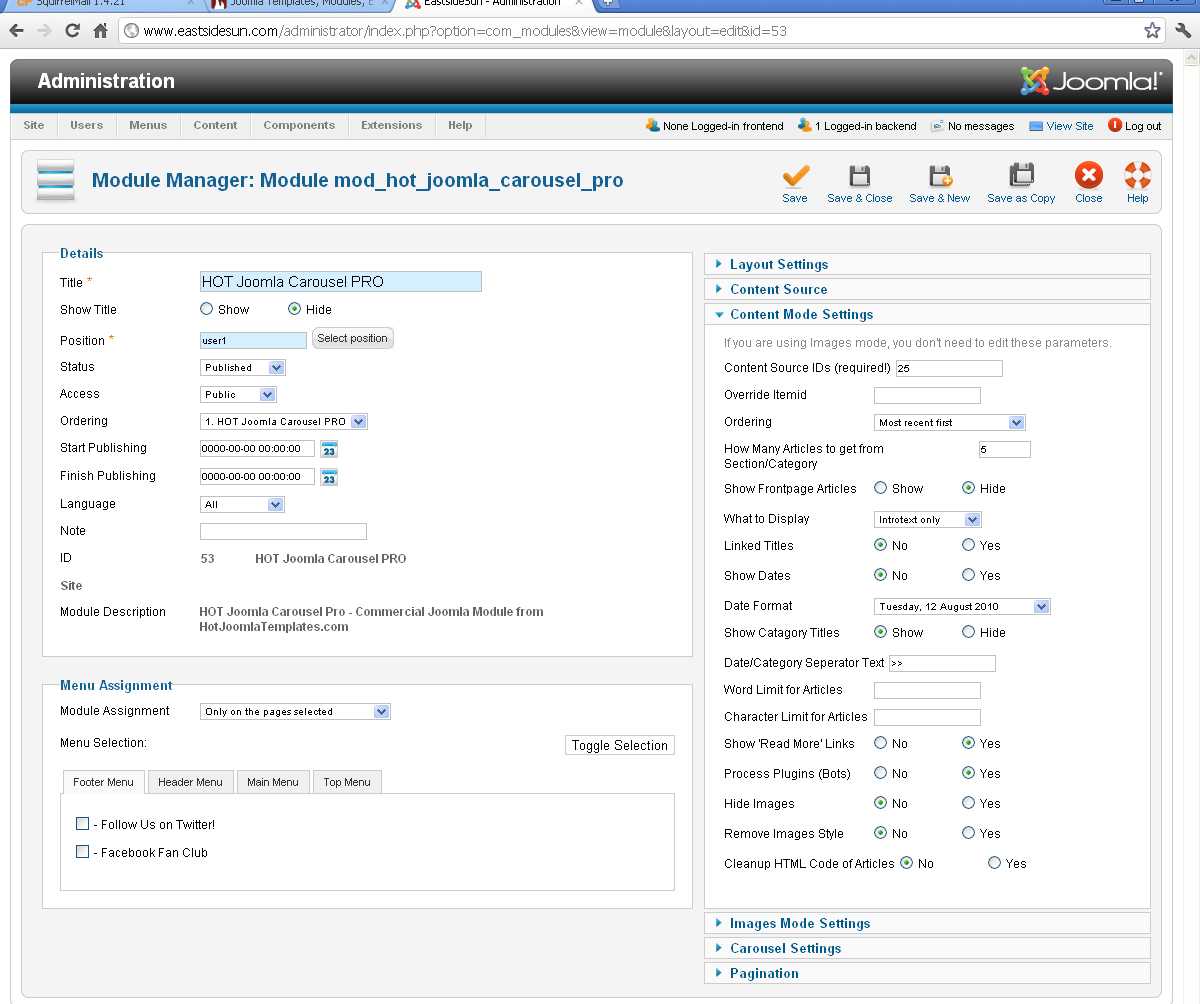The width and height of the screenshot is (1200, 1004).
Task: Set Show 'Read More' Links to No
Action: coord(881,743)
